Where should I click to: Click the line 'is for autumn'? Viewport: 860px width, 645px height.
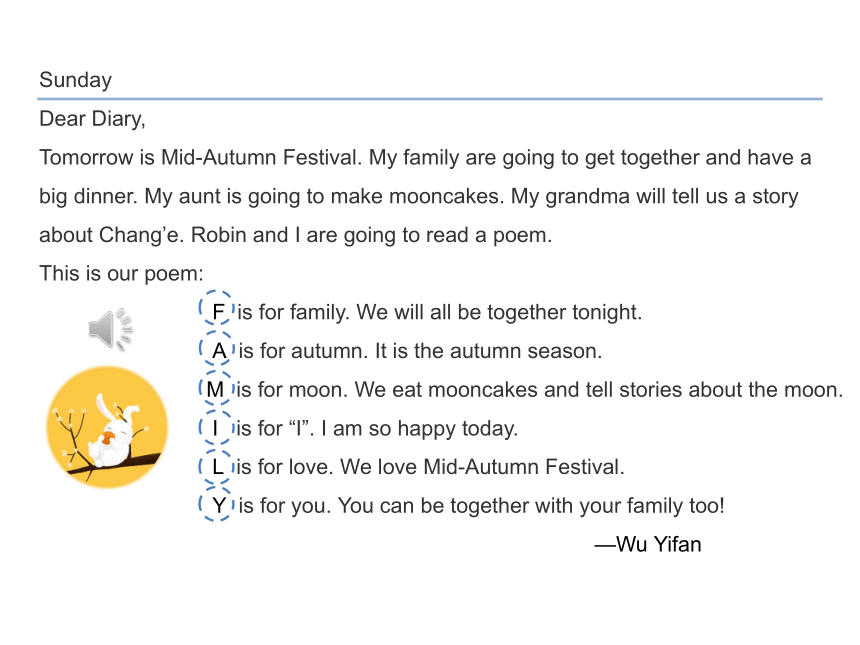pyautogui.click(x=420, y=351)
